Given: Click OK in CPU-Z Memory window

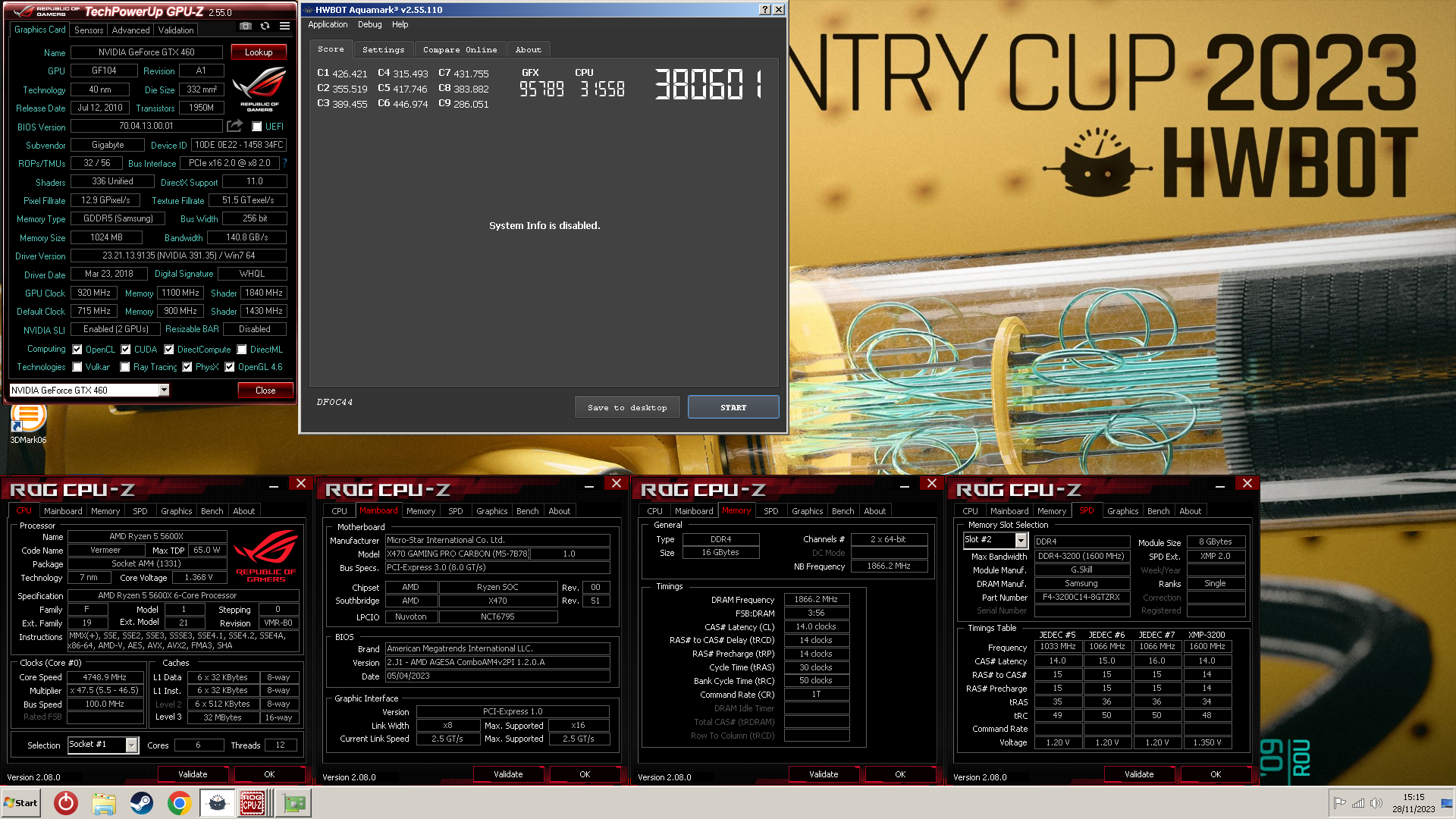Looking at the screenshot, I should (900, 774).
